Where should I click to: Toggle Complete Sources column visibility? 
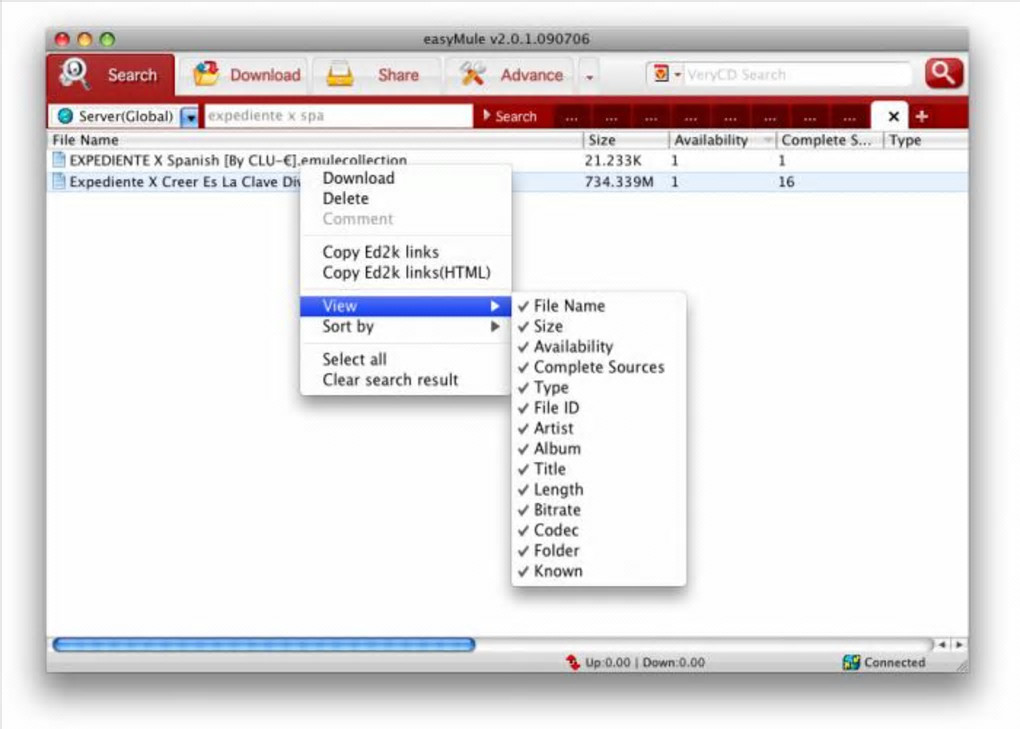(x=599, y=367)
